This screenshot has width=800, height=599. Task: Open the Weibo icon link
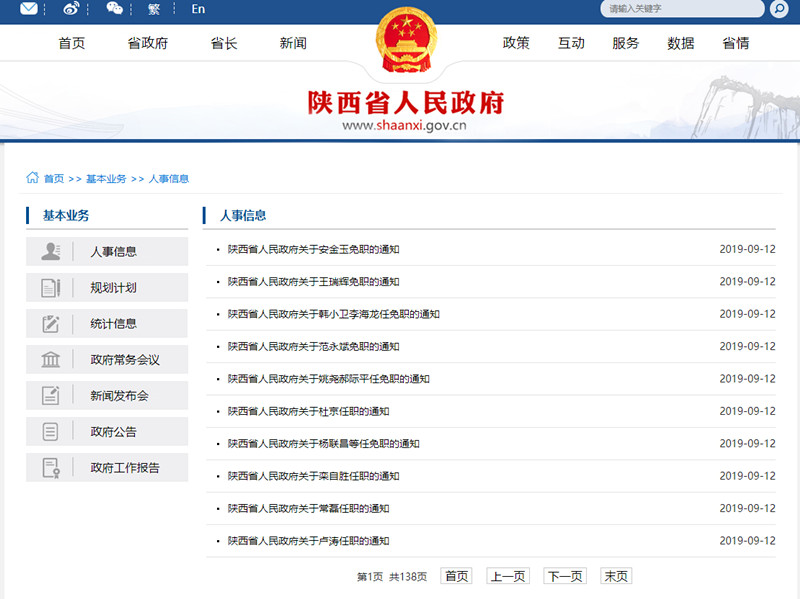[72, 9]
